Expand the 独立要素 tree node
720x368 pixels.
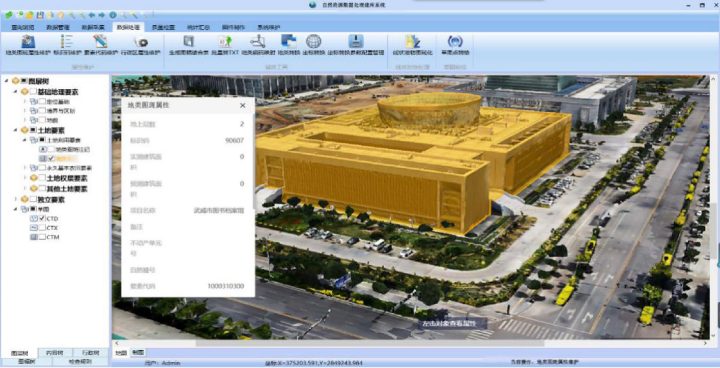click(x=16, y=199)
